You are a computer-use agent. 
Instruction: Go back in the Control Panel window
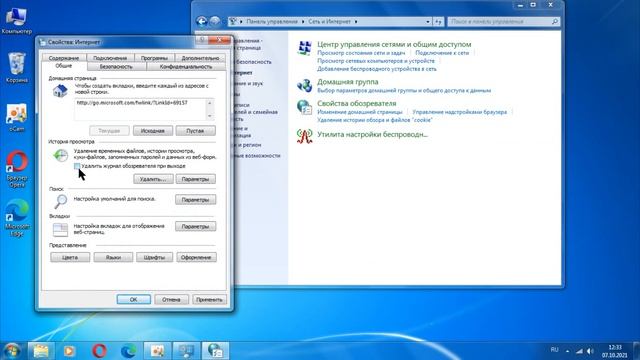(202, 21)
